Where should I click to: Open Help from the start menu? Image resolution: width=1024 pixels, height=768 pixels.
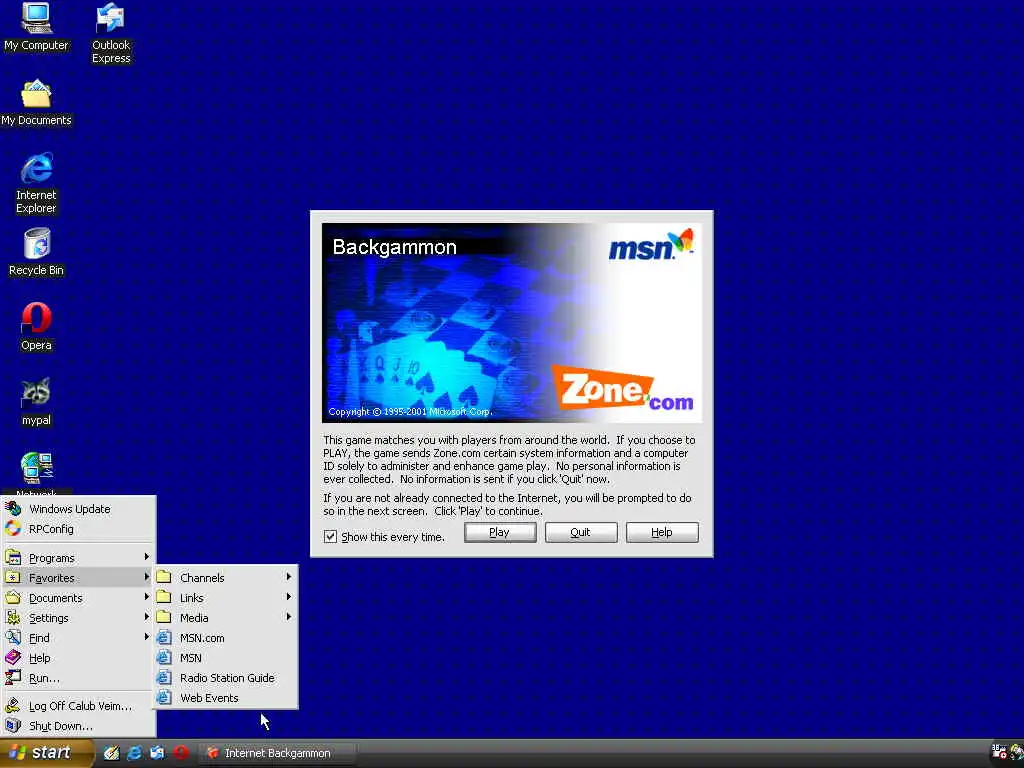pyautogui.click(x=78, y=658)
